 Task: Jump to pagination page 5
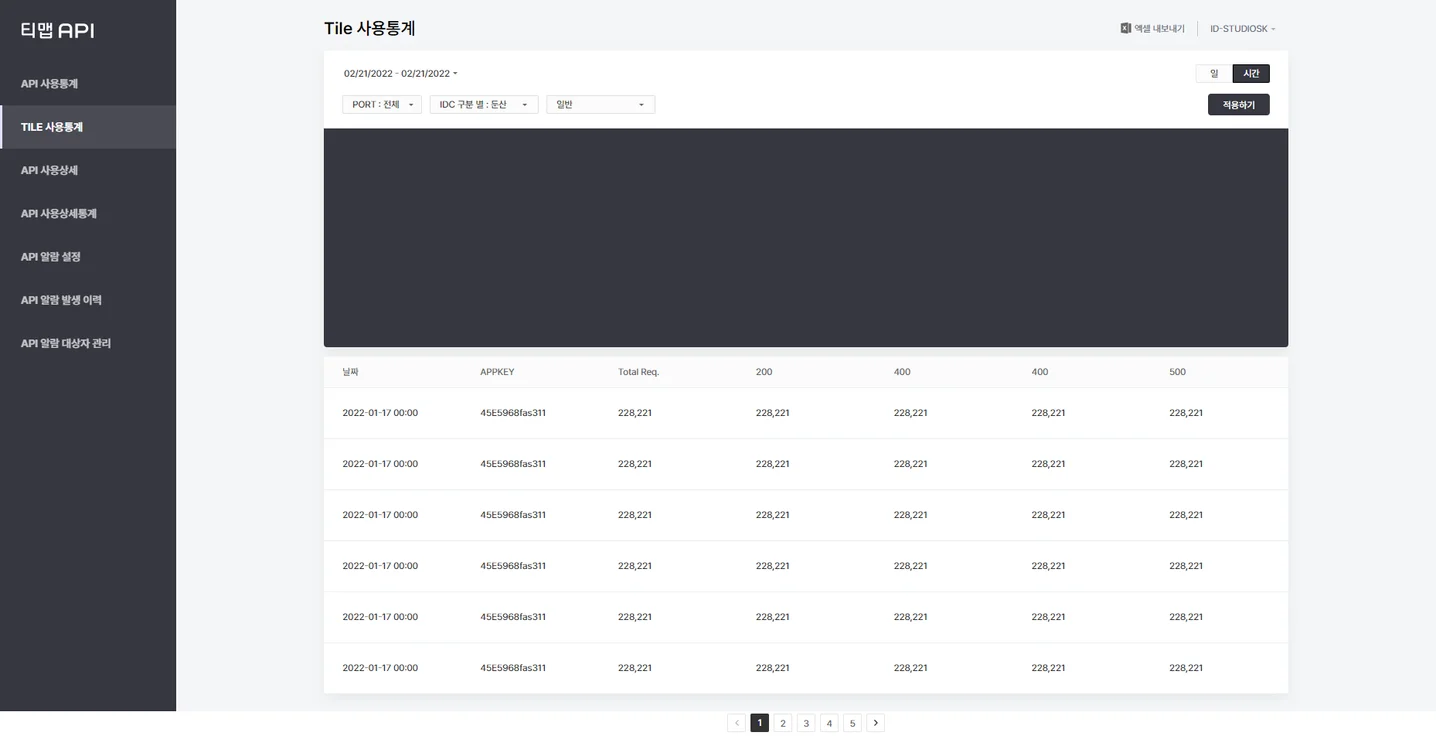click(x=852, y=722)
